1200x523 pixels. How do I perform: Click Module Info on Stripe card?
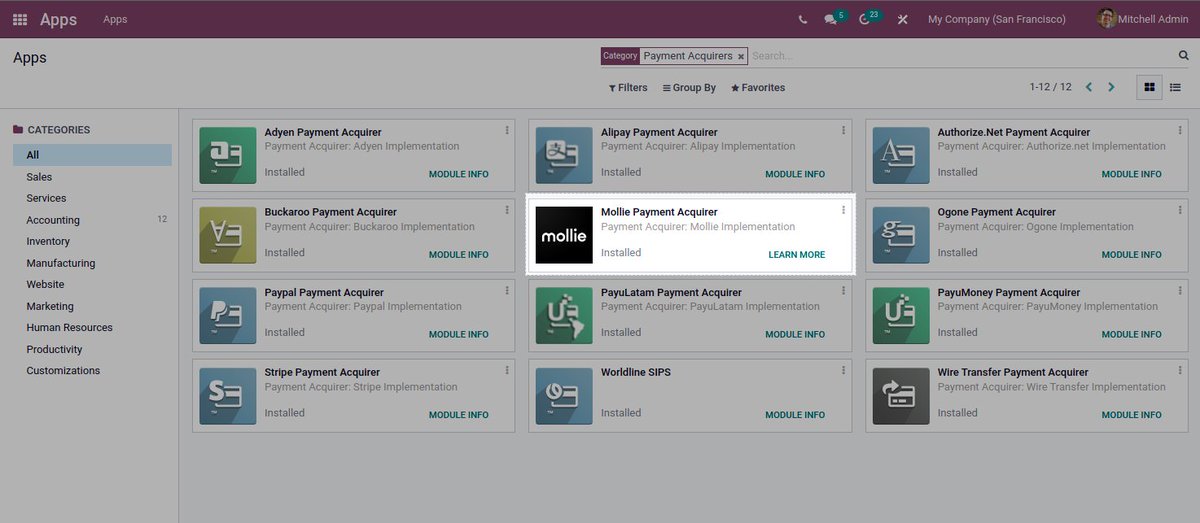459,414
